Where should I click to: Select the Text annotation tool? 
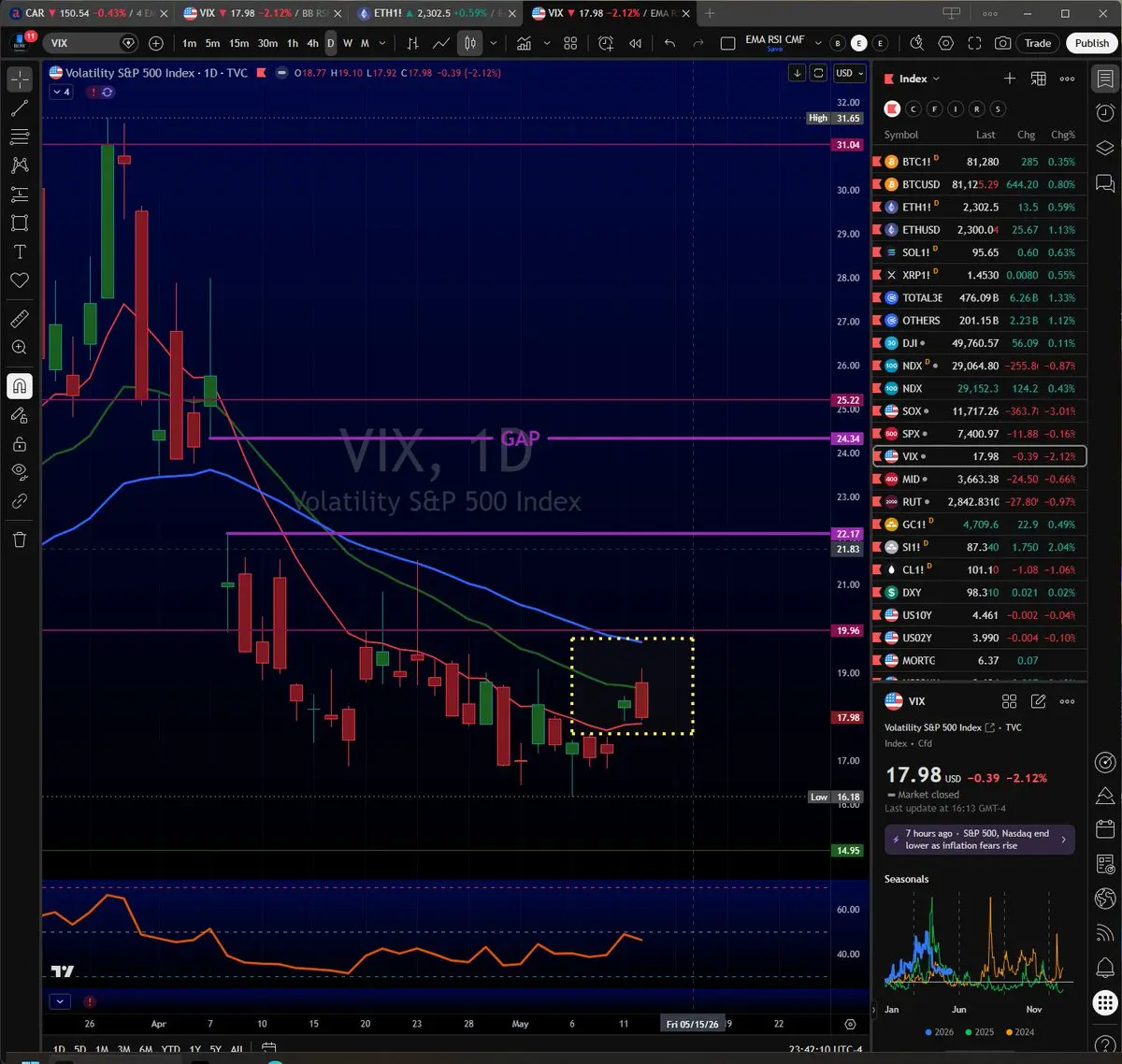(x=20, y=252)
